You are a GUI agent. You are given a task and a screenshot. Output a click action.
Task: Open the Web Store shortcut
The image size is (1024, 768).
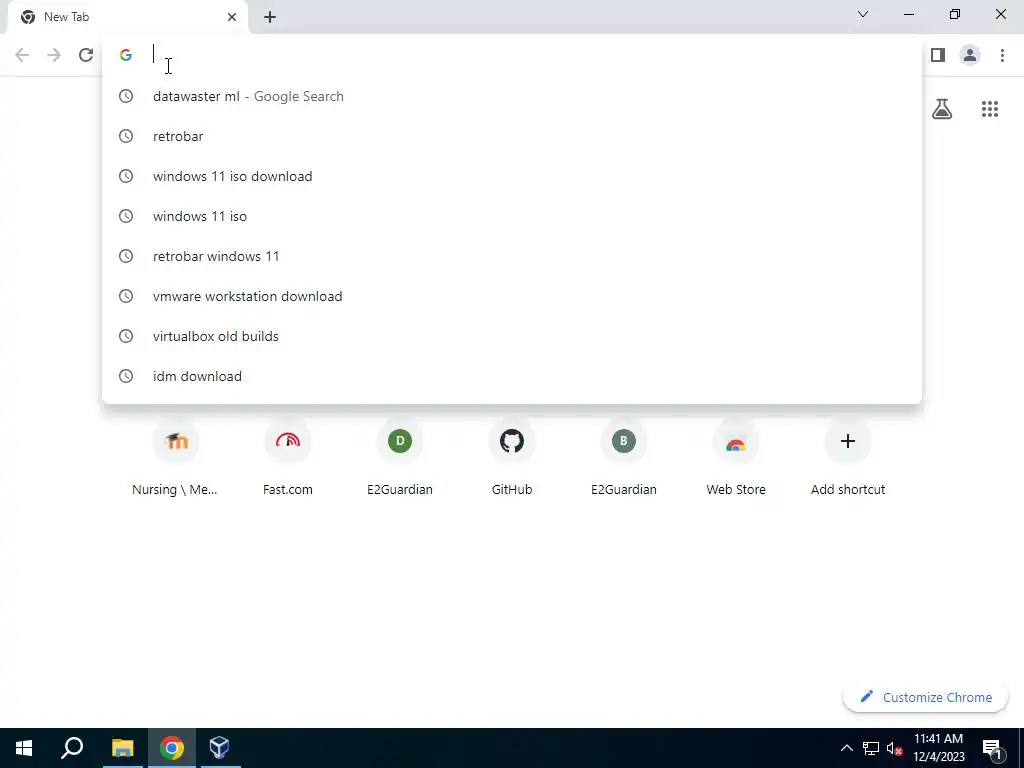(736, 458)
